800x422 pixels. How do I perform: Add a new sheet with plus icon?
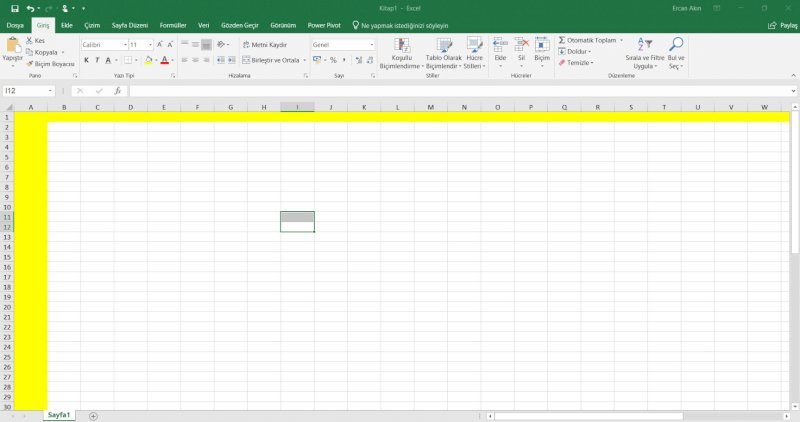(x=93, y=415)
